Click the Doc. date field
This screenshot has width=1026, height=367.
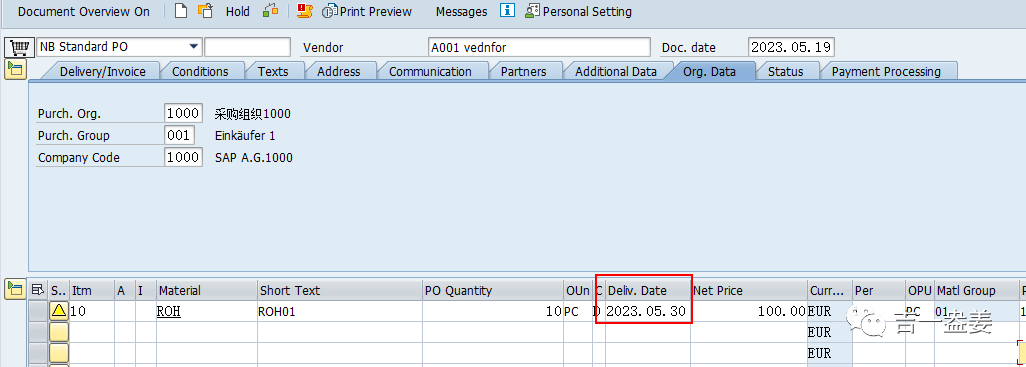point(791,47)
